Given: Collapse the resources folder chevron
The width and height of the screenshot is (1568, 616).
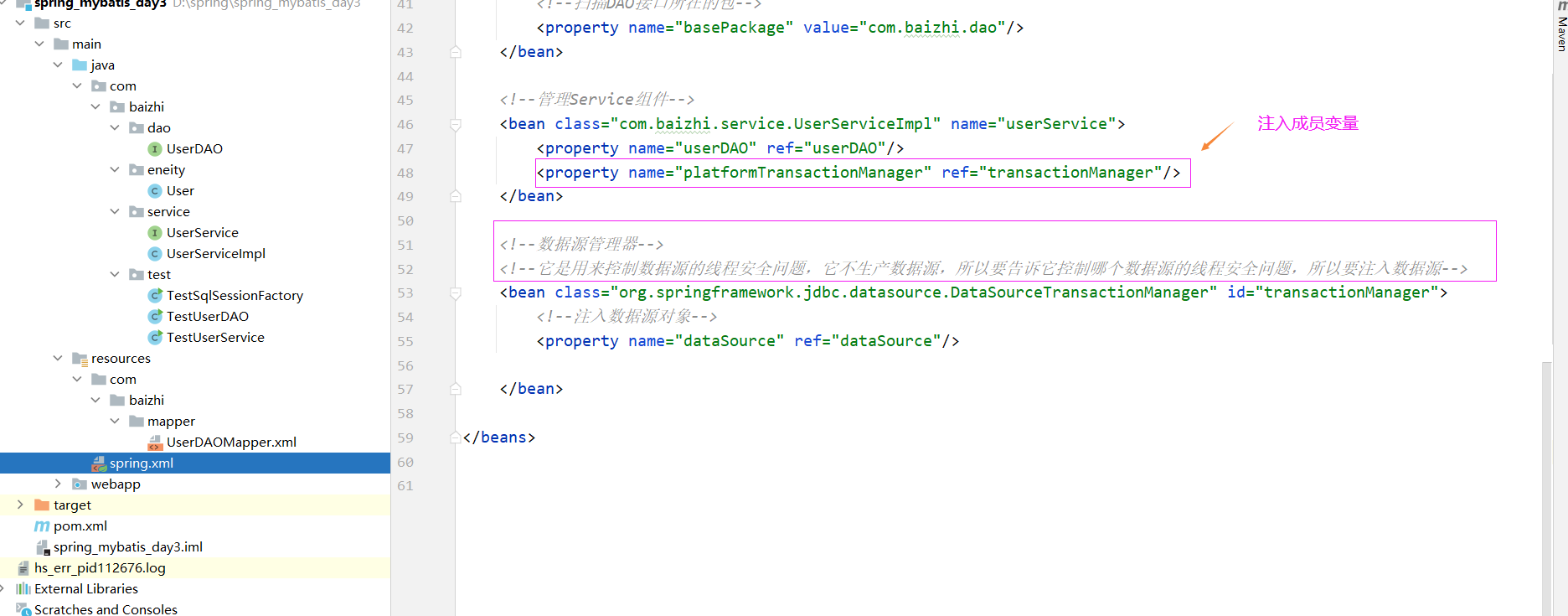Looking at the screenshot, I should (58, 358).
